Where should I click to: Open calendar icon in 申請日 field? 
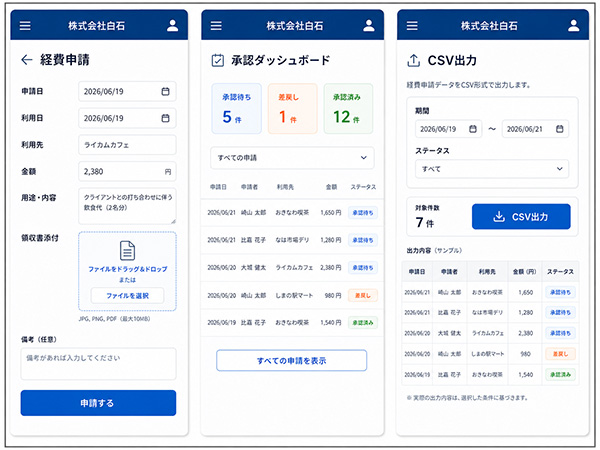(165, 91)
